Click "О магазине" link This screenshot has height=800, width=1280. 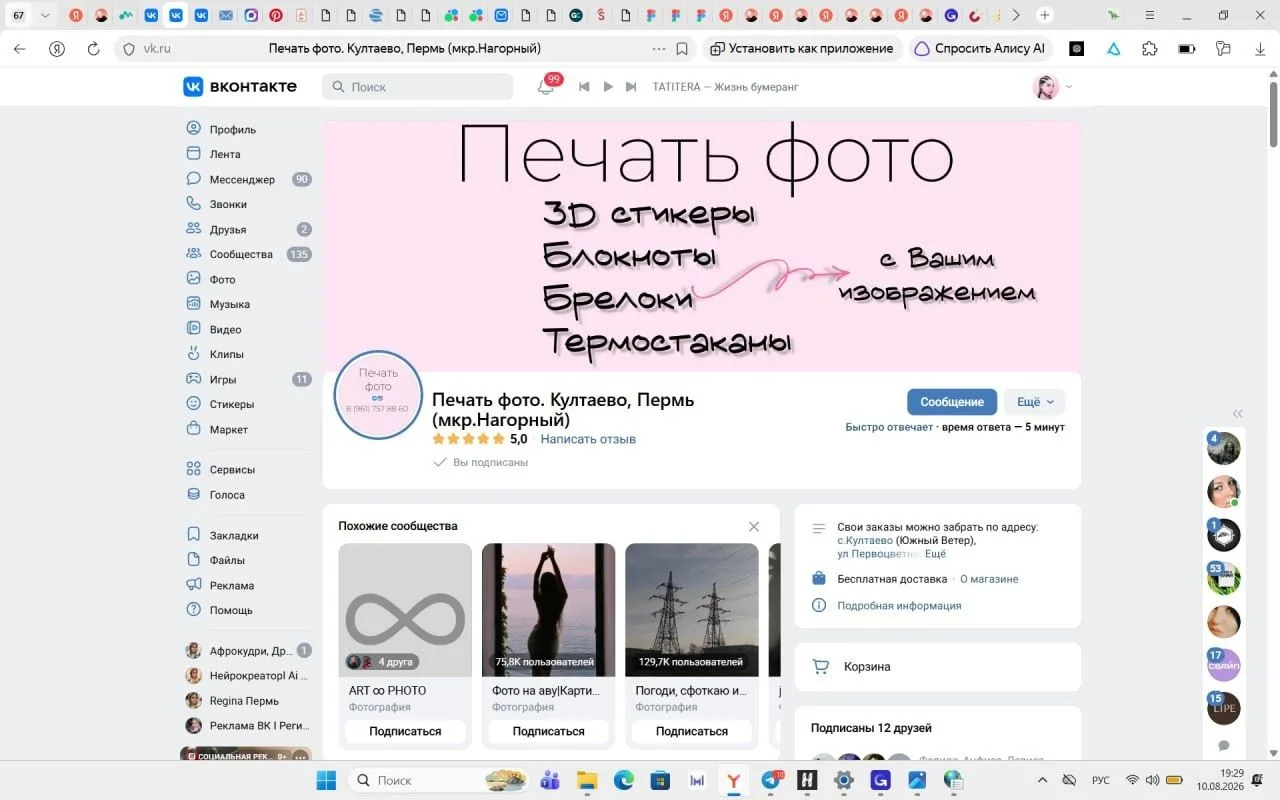point(989,579)
